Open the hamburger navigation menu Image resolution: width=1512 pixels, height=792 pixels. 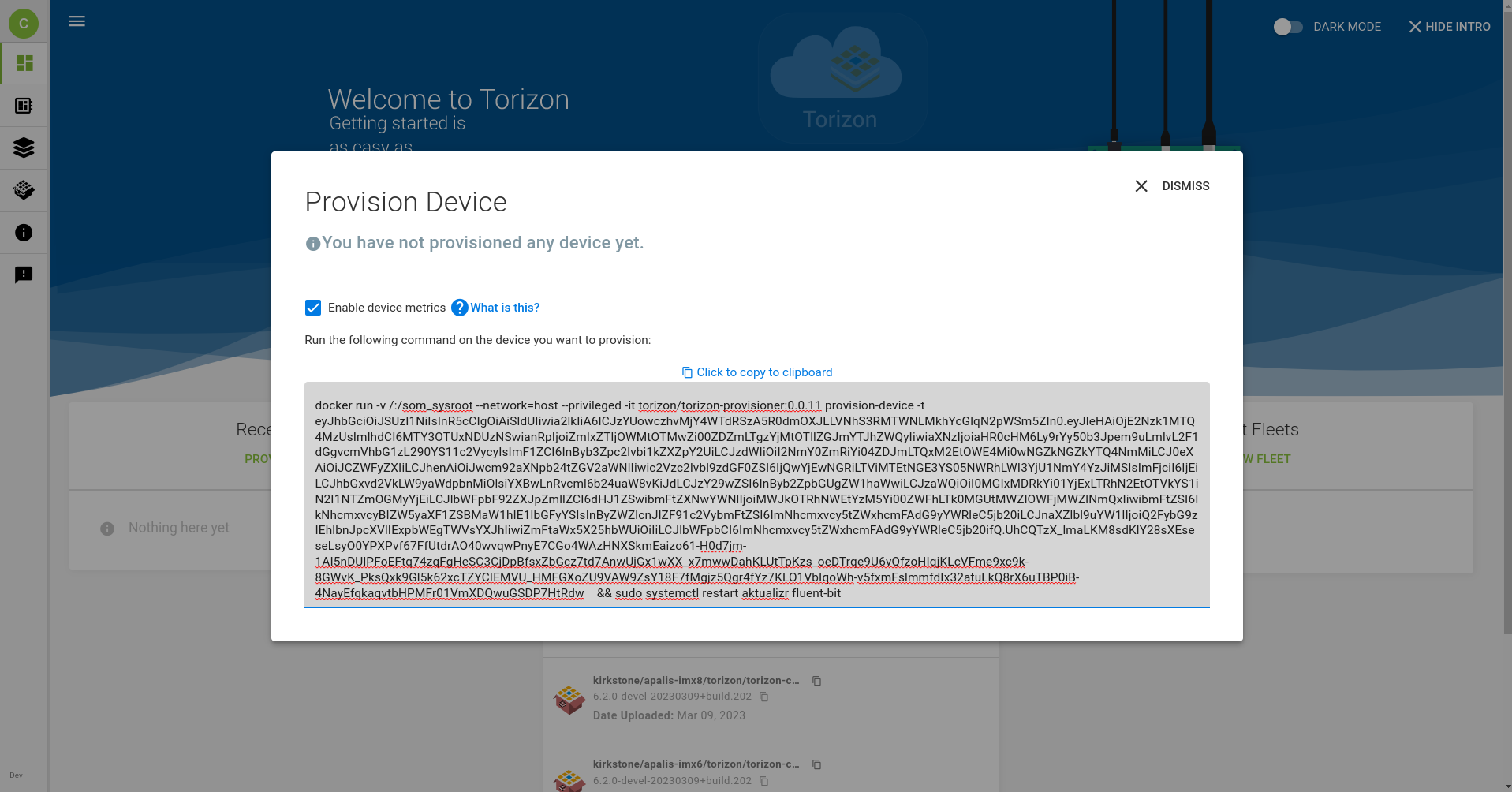point(77,21)
